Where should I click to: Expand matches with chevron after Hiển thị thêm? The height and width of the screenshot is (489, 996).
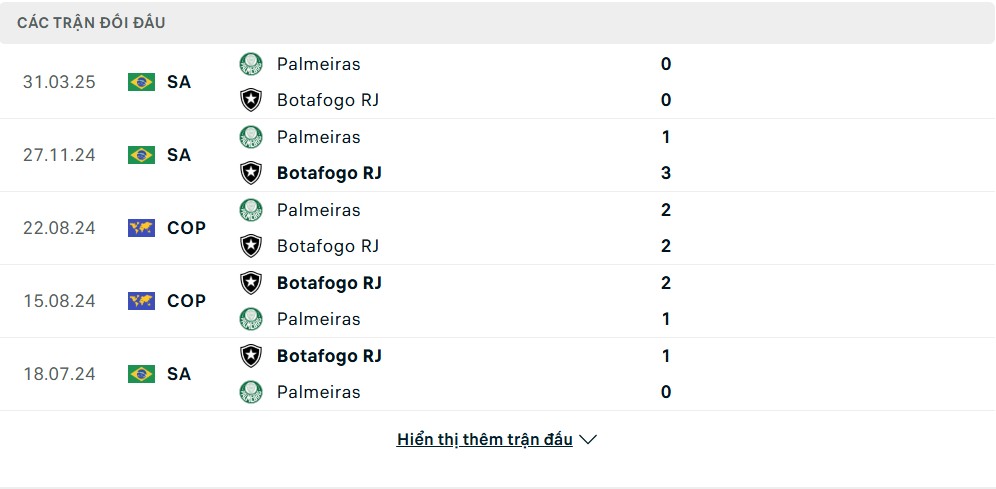click(x=588, y=439)
